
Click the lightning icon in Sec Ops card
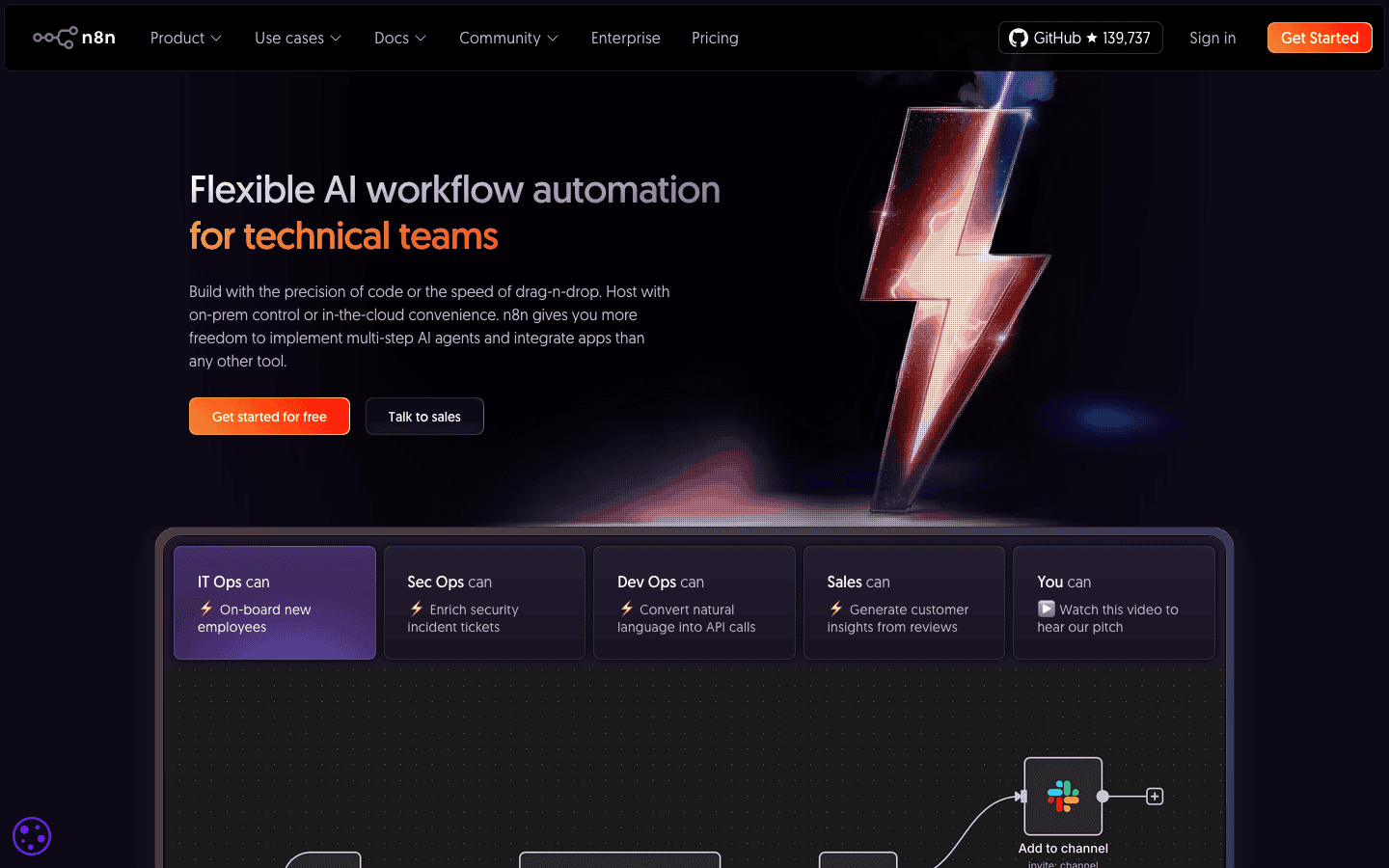417,609
